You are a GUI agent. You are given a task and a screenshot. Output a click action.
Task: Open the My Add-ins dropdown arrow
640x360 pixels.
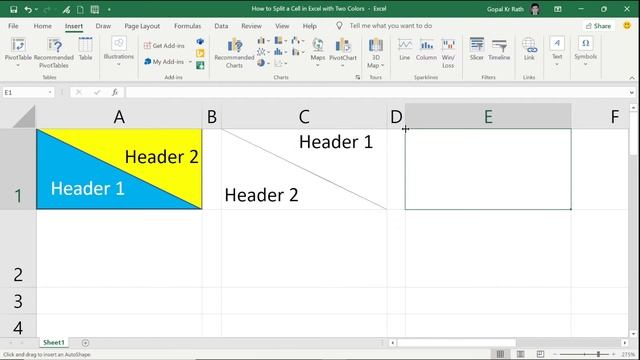190,62
